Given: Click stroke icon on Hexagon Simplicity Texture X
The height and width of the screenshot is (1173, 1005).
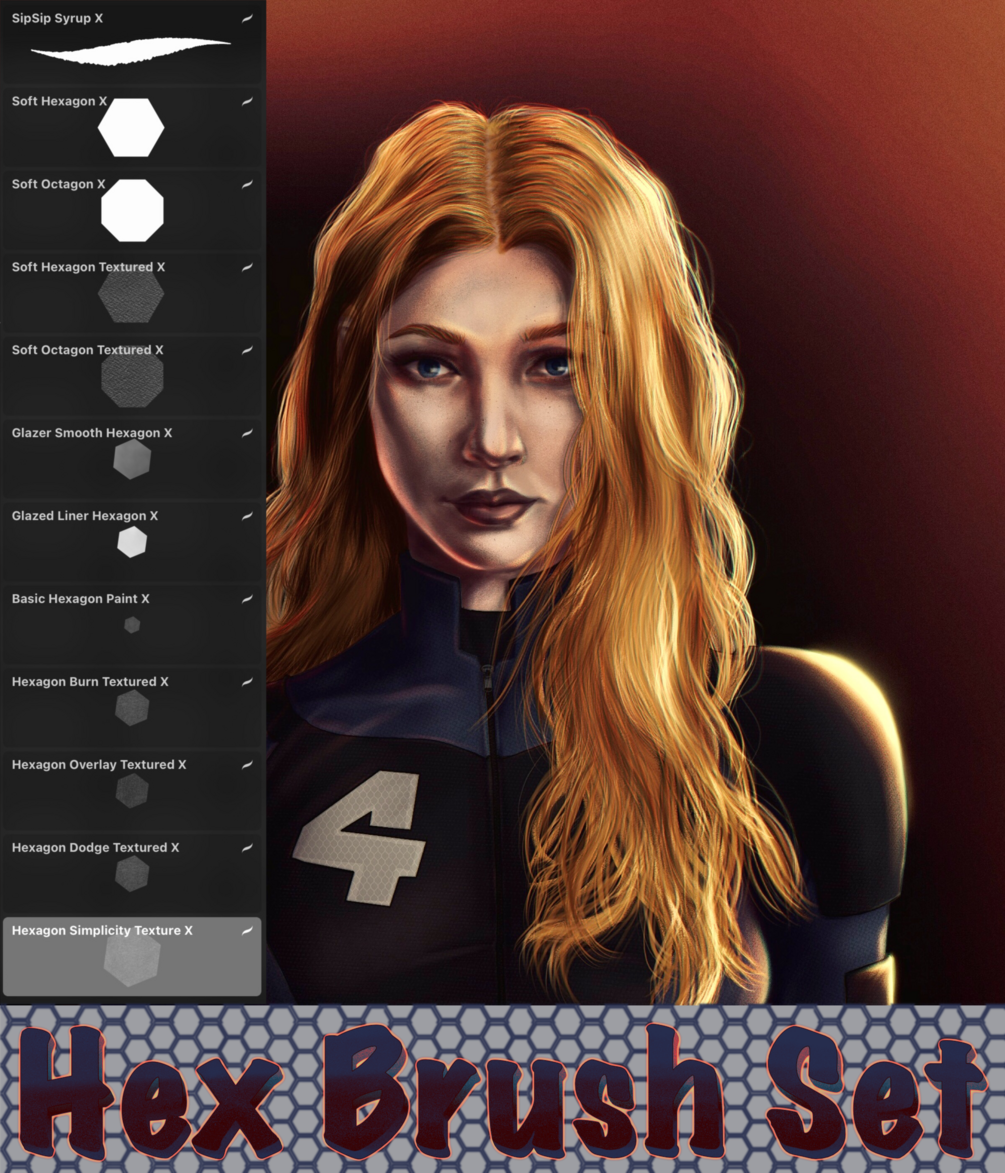Looking at the screenshot, I should (x=247, y=931).
